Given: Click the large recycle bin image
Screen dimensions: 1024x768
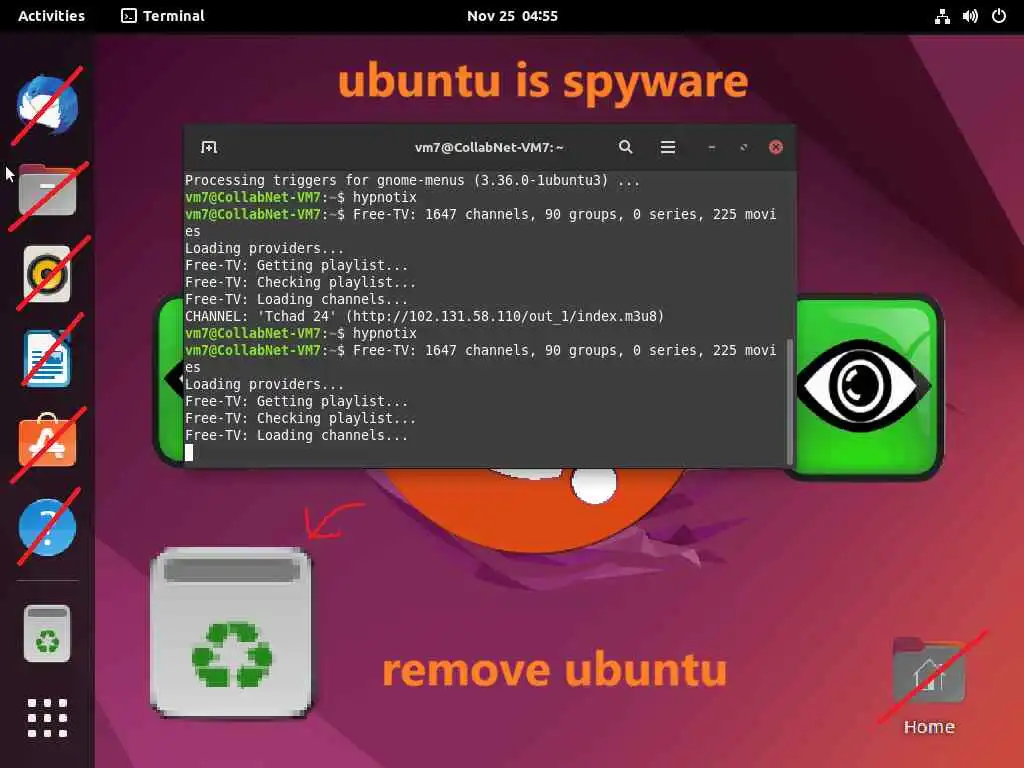Looking at the screenshot, I should pyautogui.click(x=231, y=632).
